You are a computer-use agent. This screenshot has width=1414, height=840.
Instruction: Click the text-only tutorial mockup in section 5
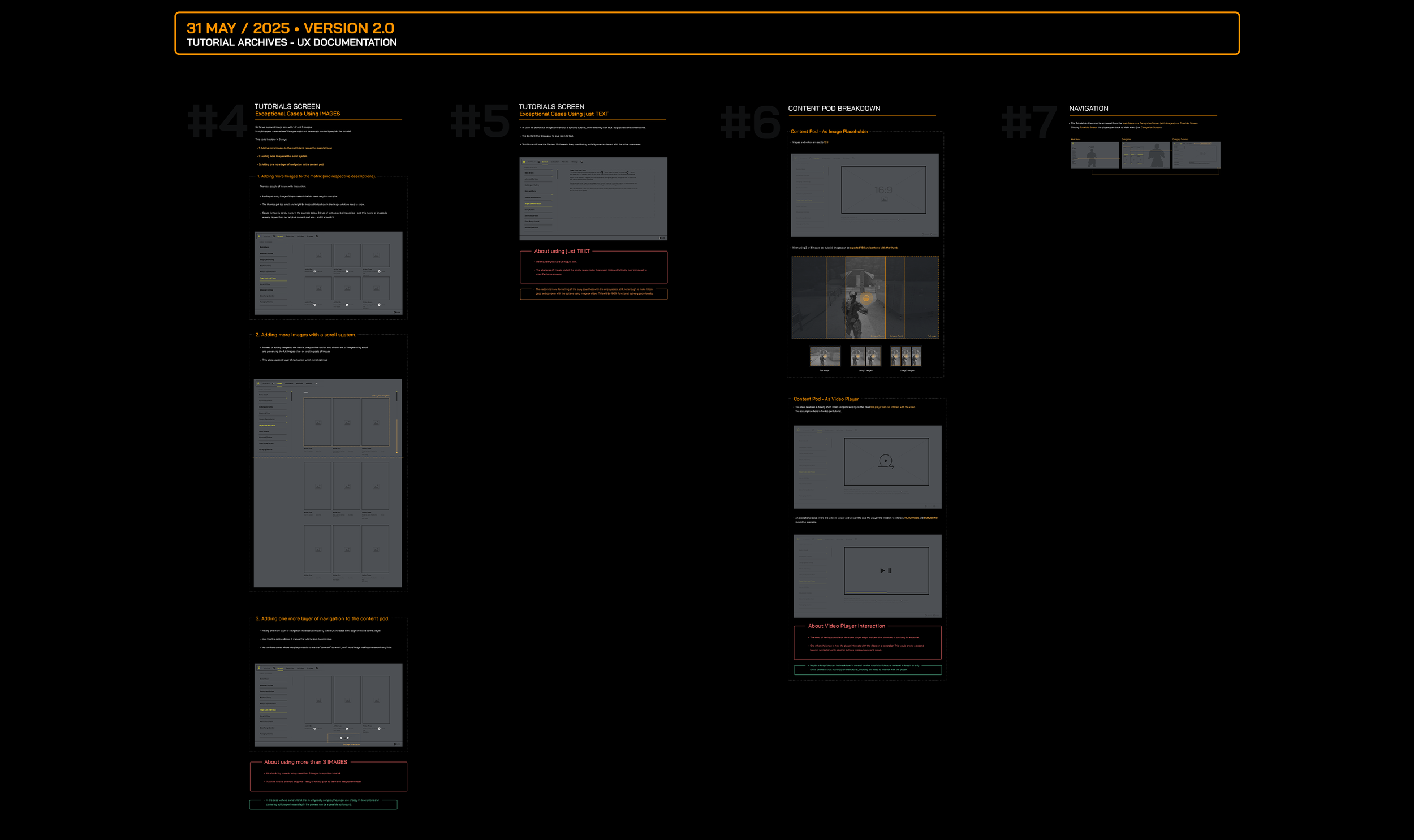click(593, 198)
